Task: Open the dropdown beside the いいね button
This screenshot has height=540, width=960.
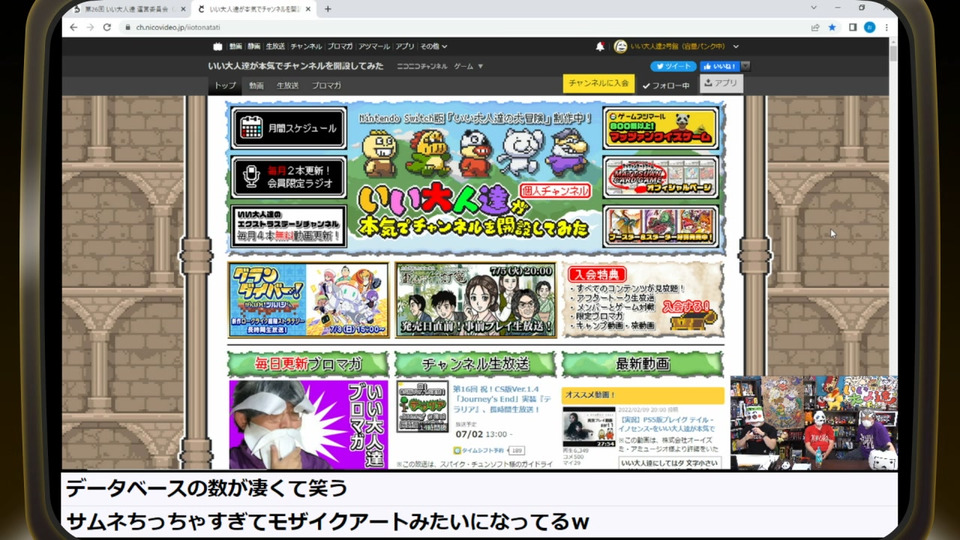Action: (x=746, y=66)
